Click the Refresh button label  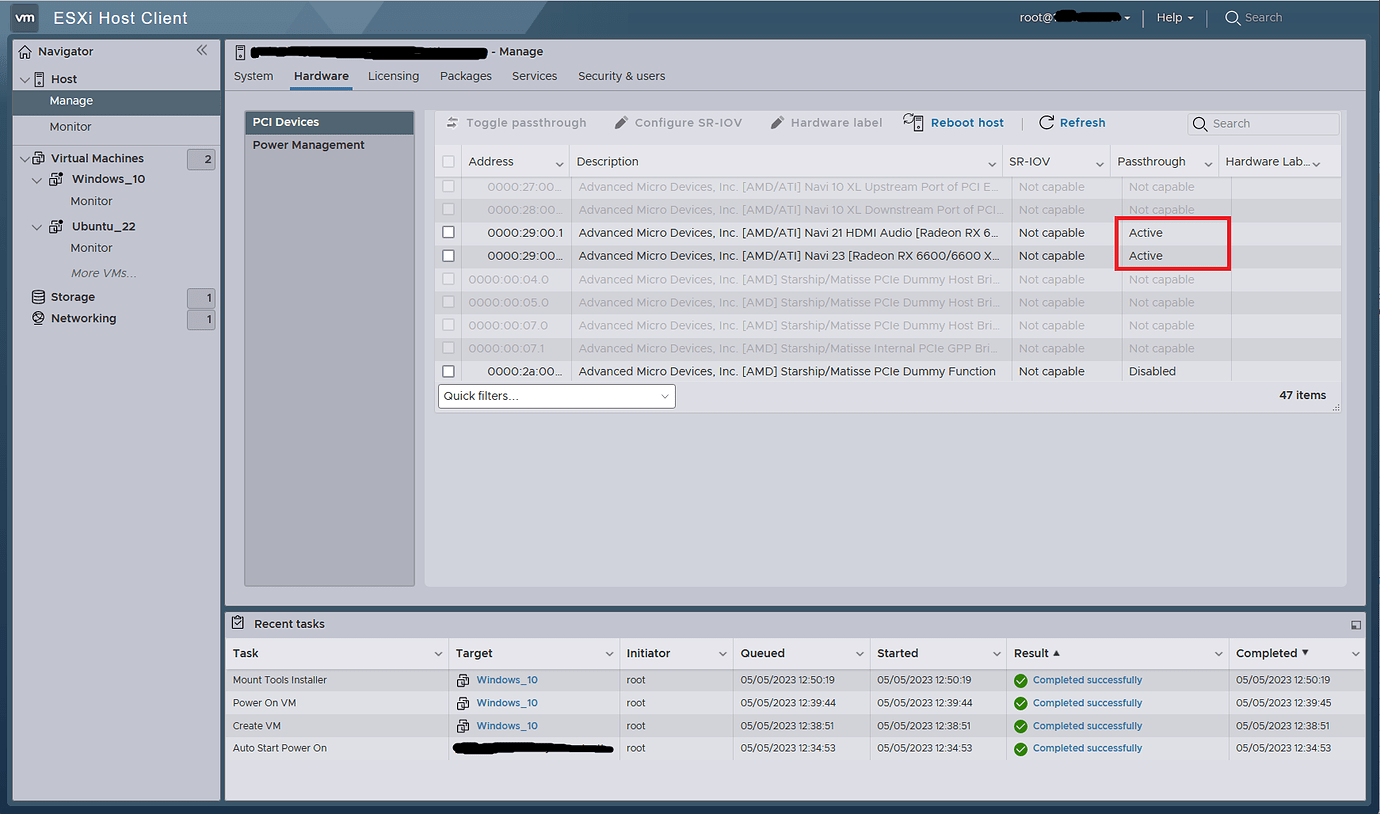[x=1082, y=123]
